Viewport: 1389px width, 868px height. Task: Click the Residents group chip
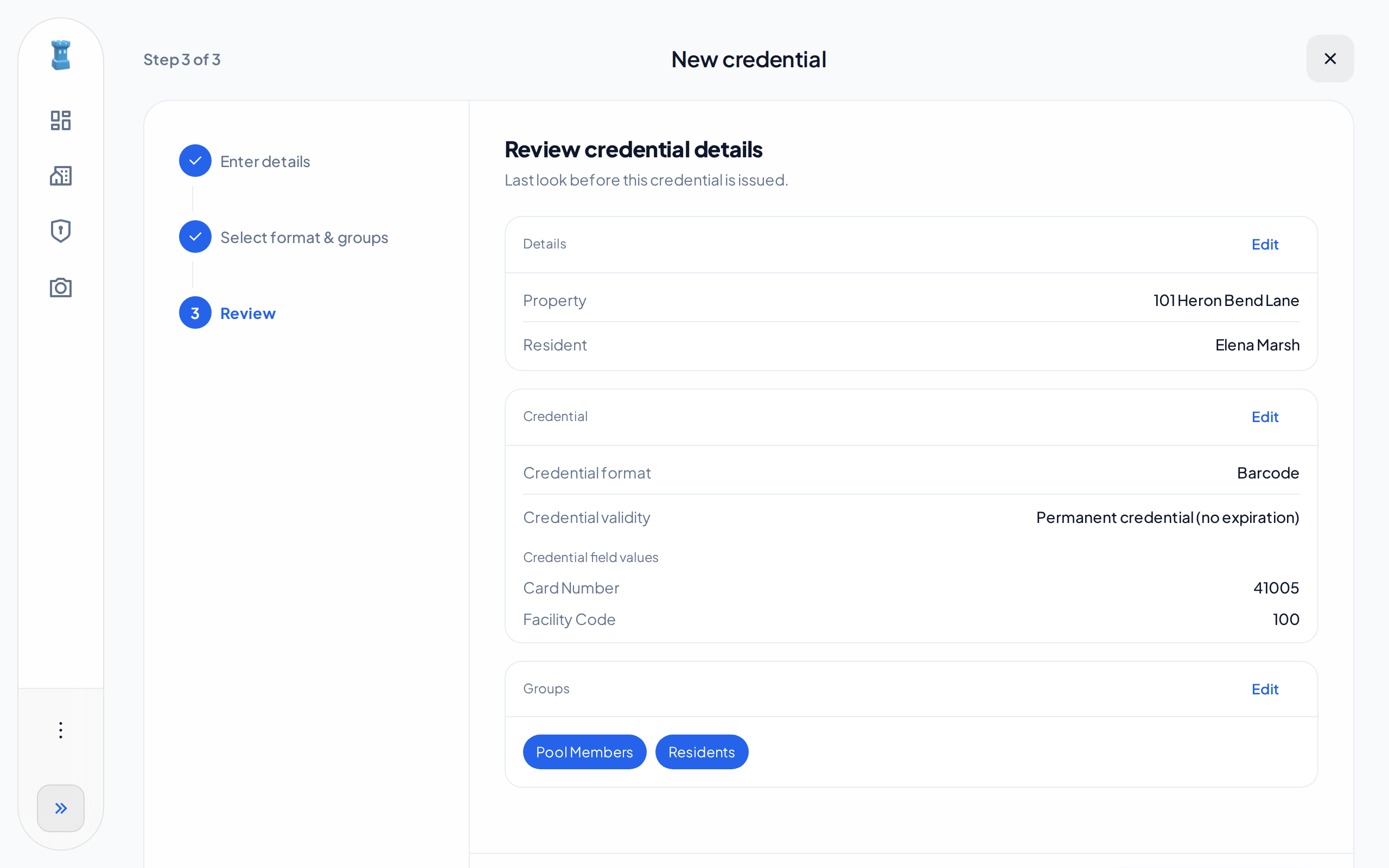coord(702,752)
